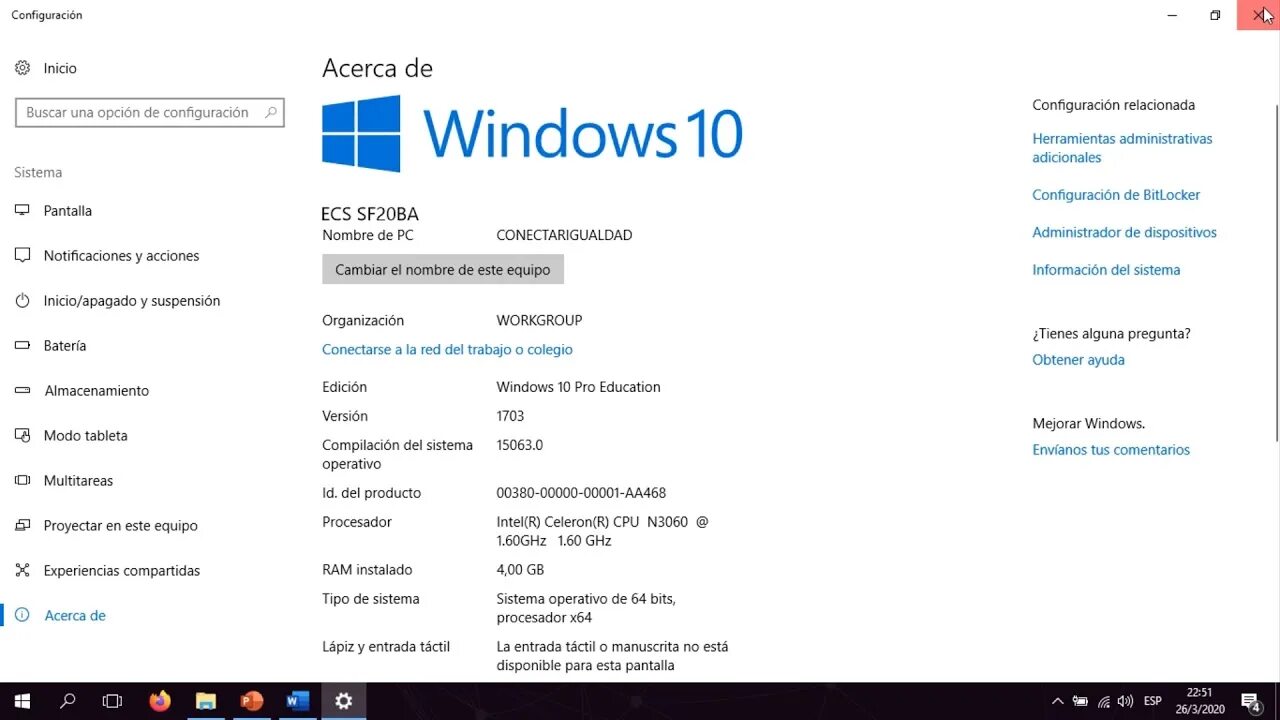This screenshot has height=720, width=1280.
Task: Click the Multitareas icon
Action: click(22, 481)
